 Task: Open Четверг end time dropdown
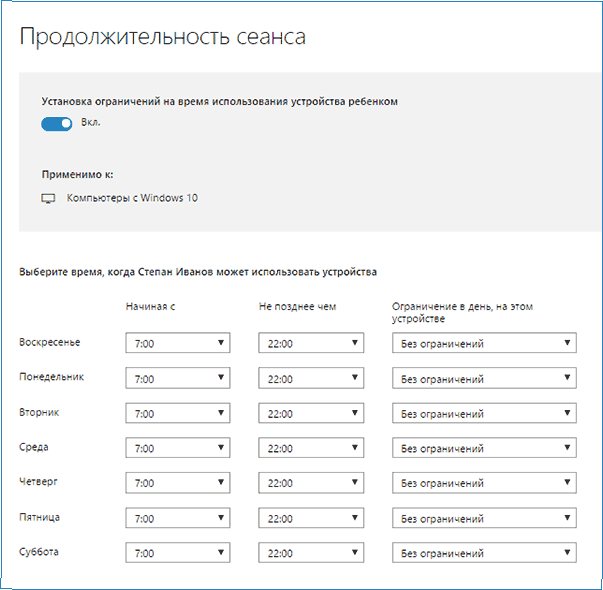[x=311, y=483]
